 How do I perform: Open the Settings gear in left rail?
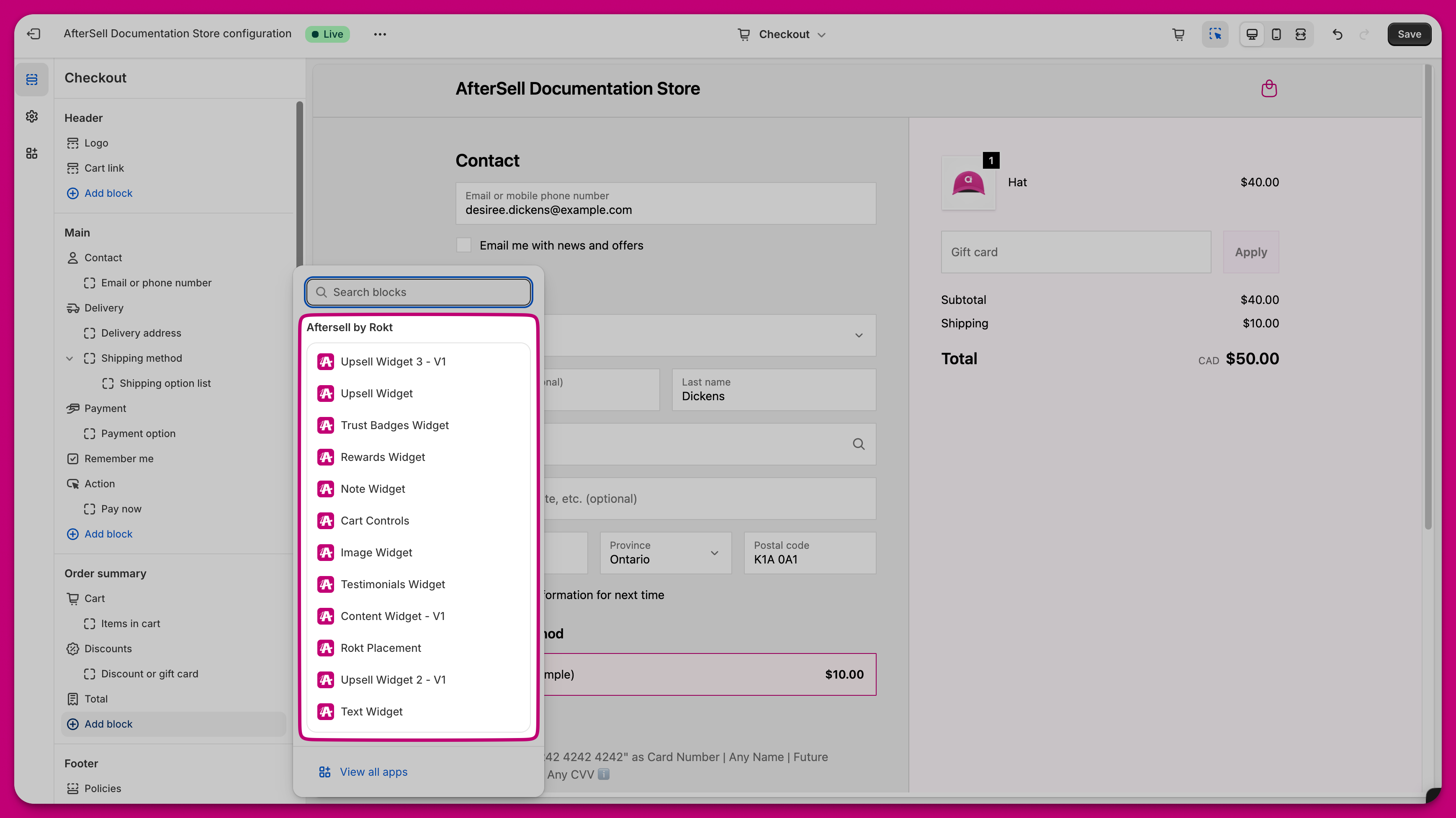click(x=32, y=116)
